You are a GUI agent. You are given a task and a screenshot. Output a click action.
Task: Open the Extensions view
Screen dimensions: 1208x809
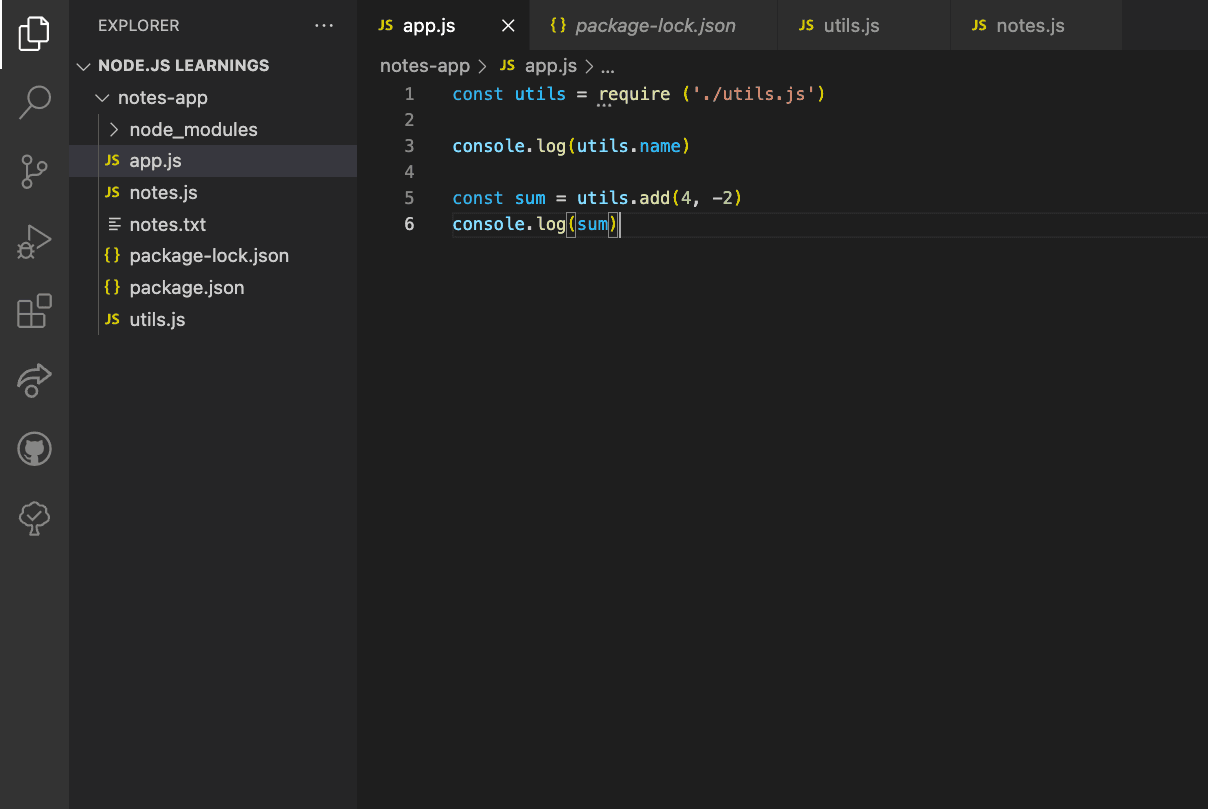coord(34,311)
